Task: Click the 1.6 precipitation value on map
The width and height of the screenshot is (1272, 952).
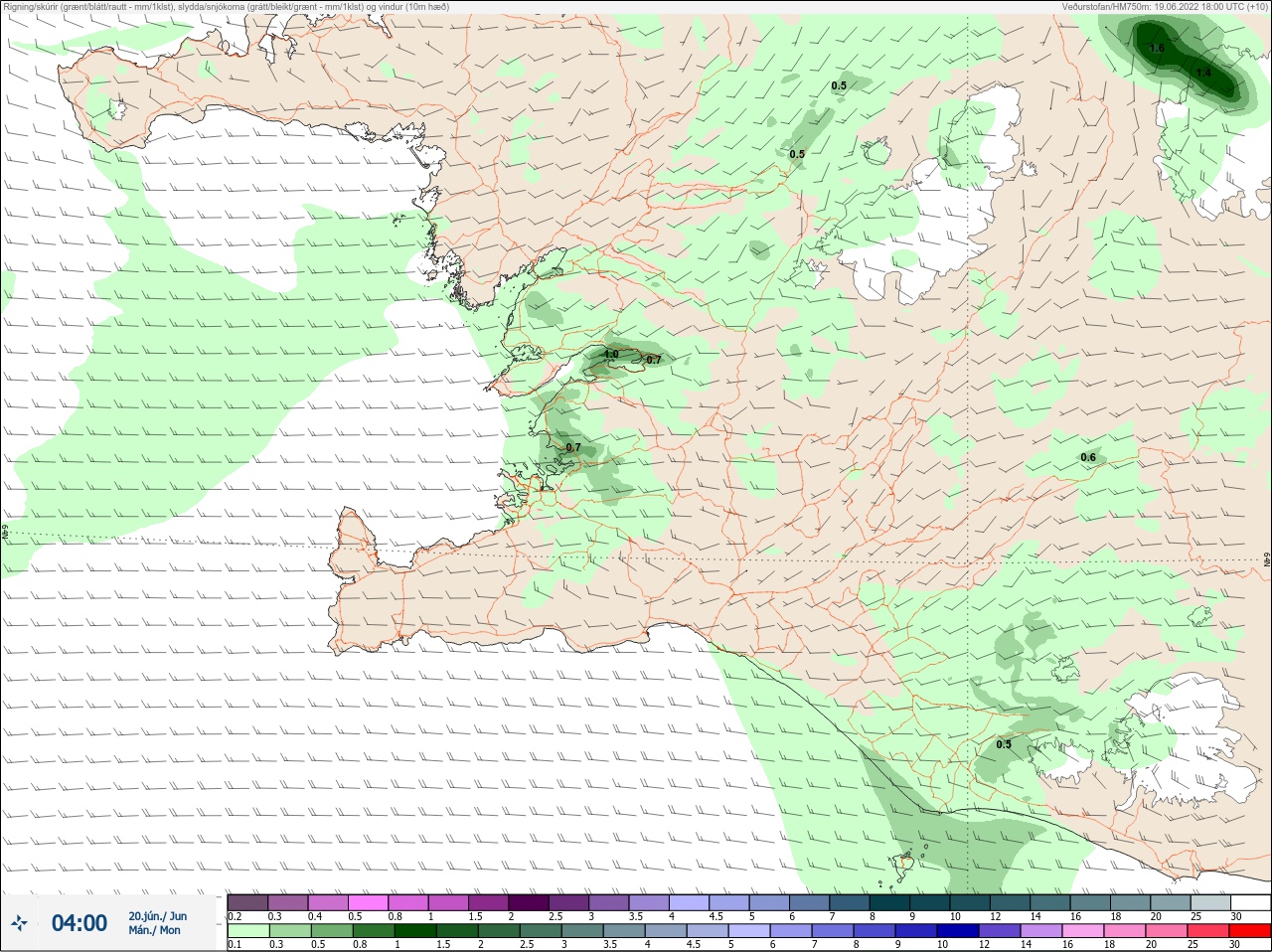Action: (x=1156, y=48)
